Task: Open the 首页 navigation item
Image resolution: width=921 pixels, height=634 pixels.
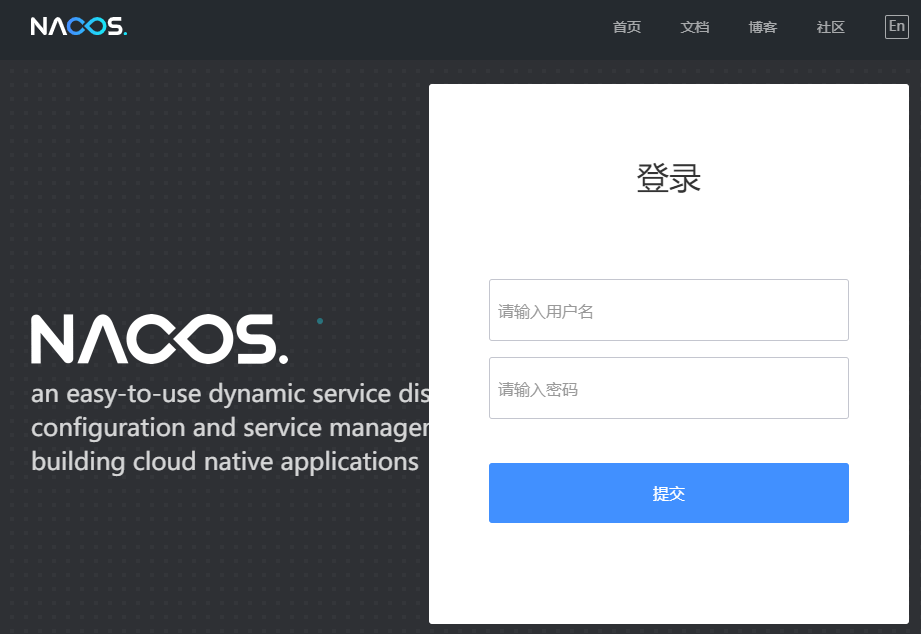Action: coord(627,27)
